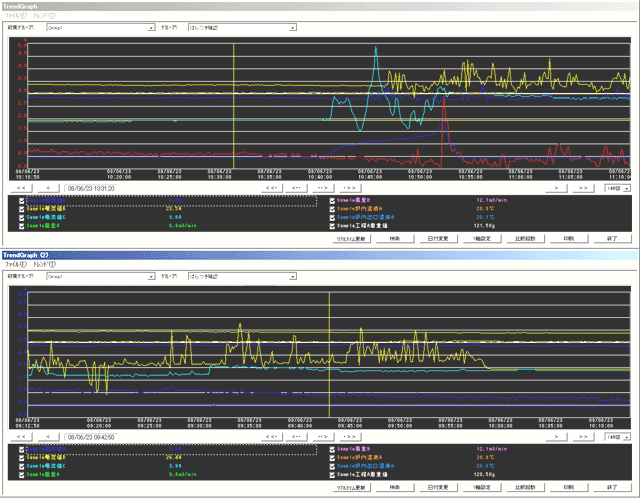Click 比較起動 button in top TrendGraph
This screenshot has width=640, height=498.
click(525, 239)
